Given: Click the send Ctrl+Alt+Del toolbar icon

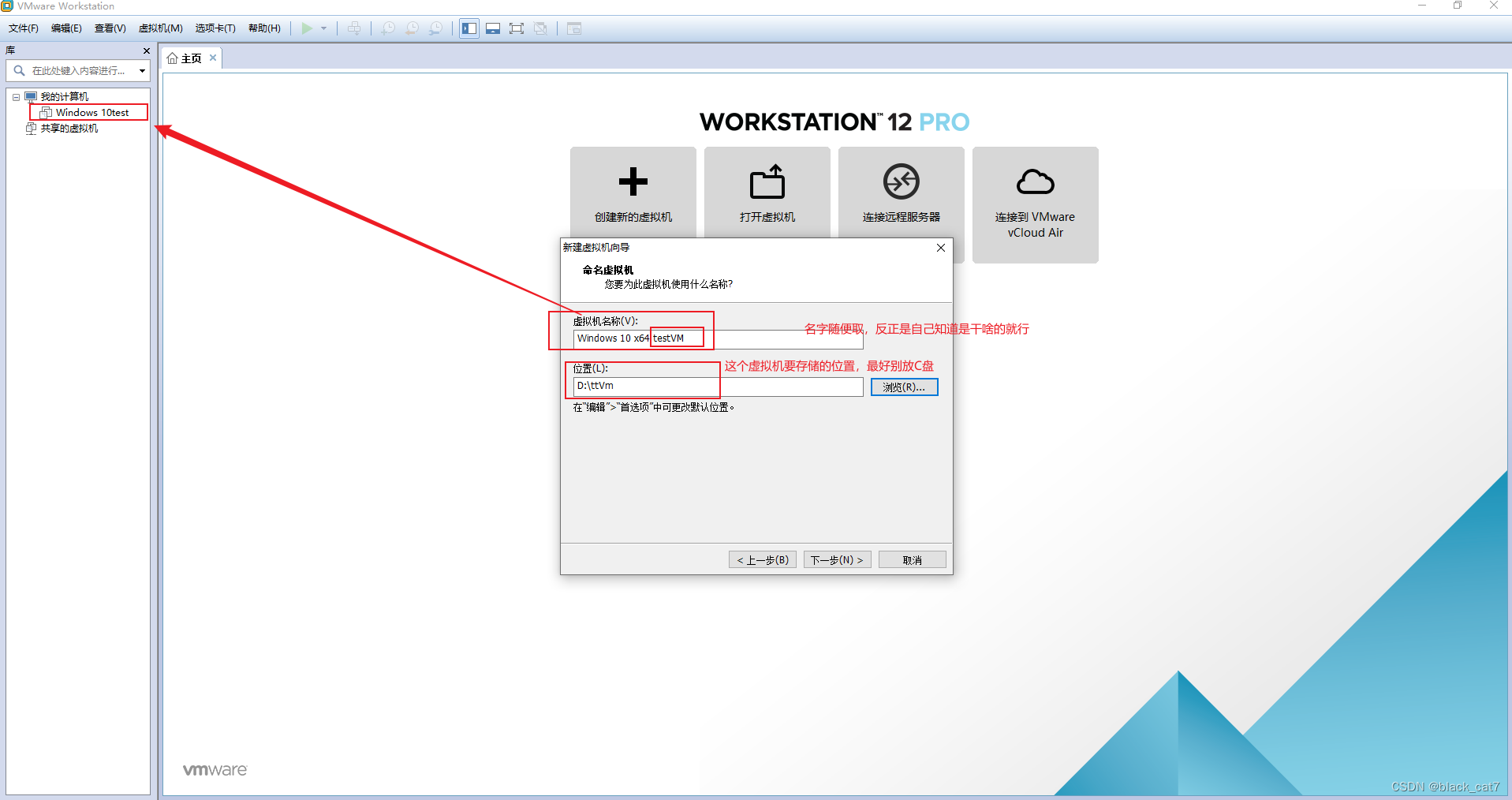Looking at the screenshot, I should pyautogui.click(x=354, y=28).
